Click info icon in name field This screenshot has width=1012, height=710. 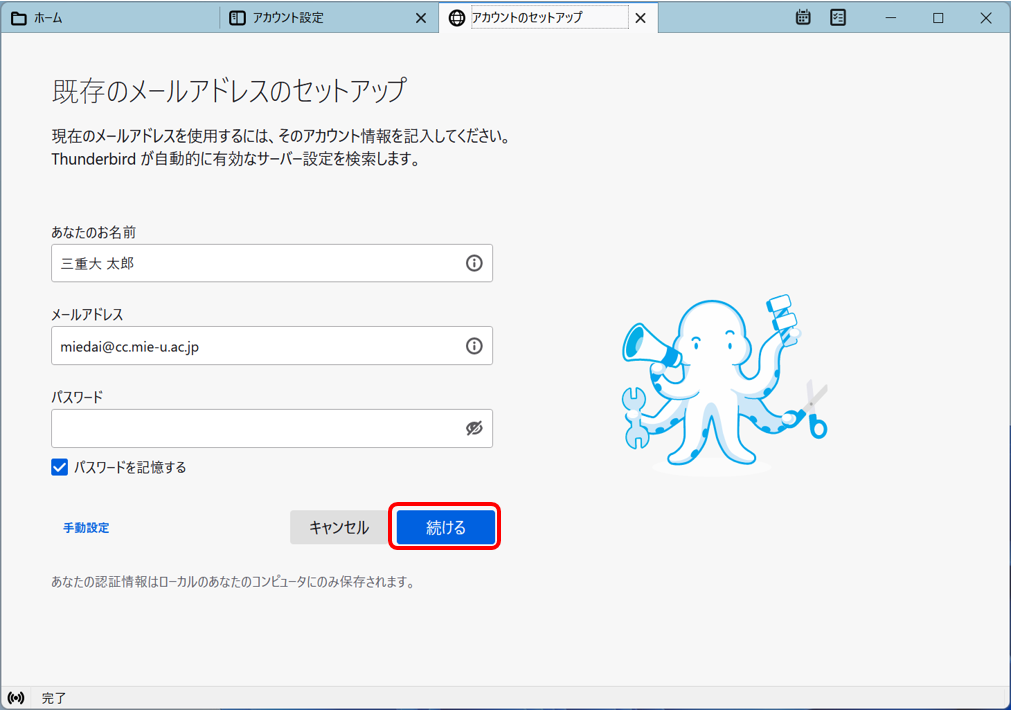(474, 263)
